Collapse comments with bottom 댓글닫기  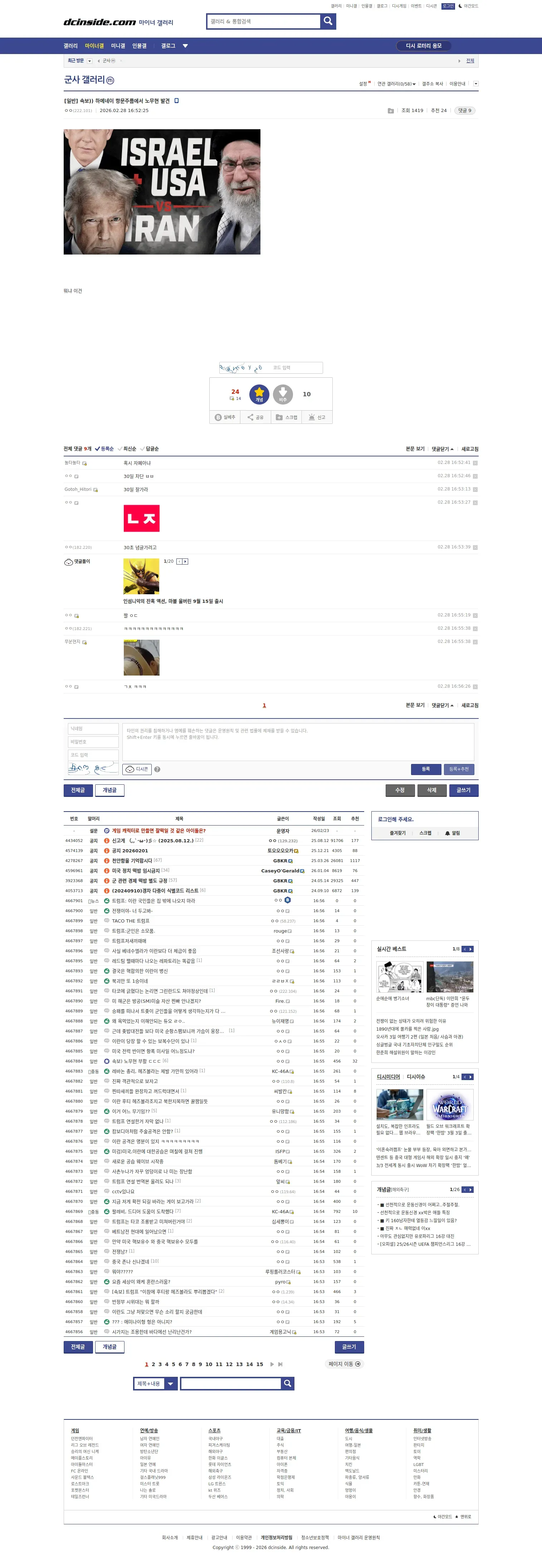tap(443, 705)
